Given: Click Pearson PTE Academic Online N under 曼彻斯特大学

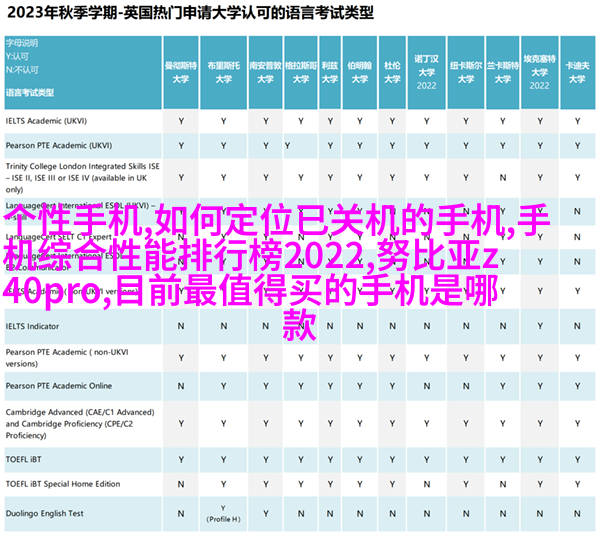Looking at the screenshot, I should (181, 386).
